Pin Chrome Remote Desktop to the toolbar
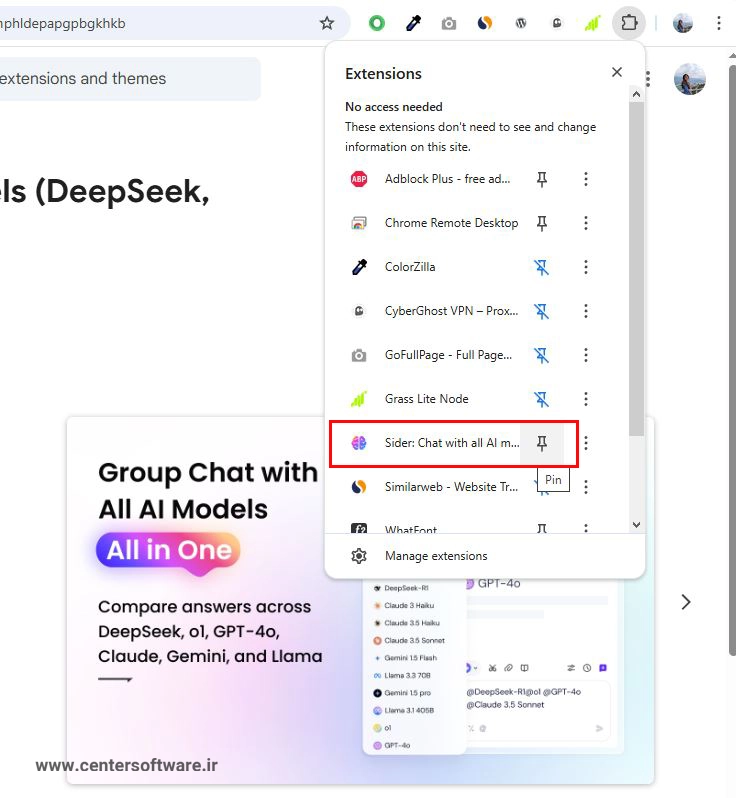Screen dimensions: 736x798 542,223
